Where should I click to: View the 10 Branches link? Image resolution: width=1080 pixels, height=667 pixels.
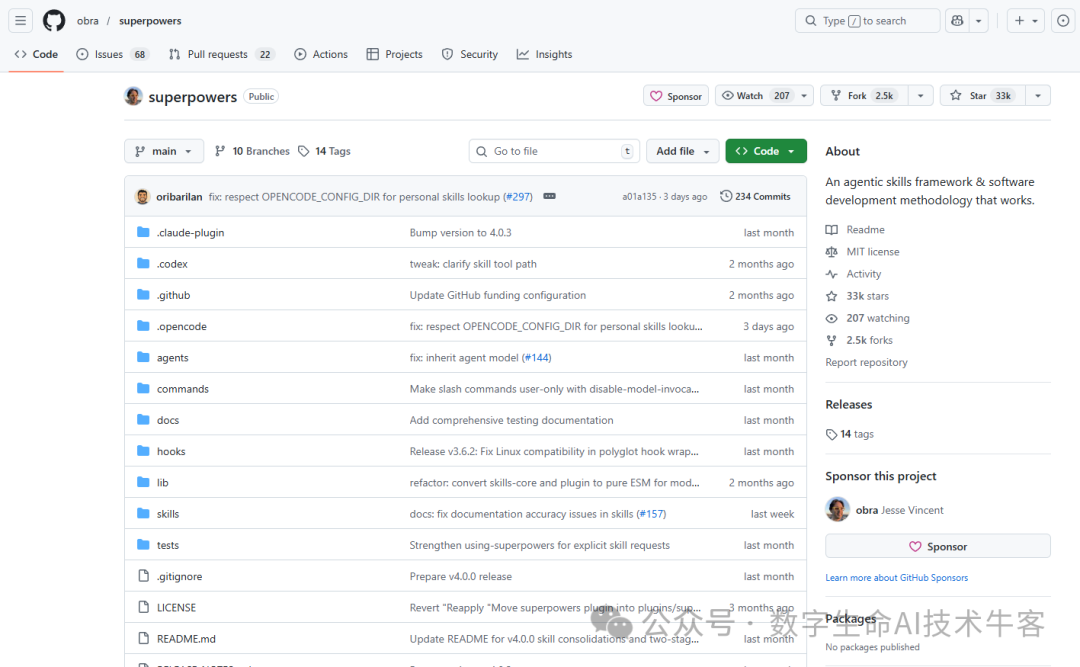(x=252, y=151)
